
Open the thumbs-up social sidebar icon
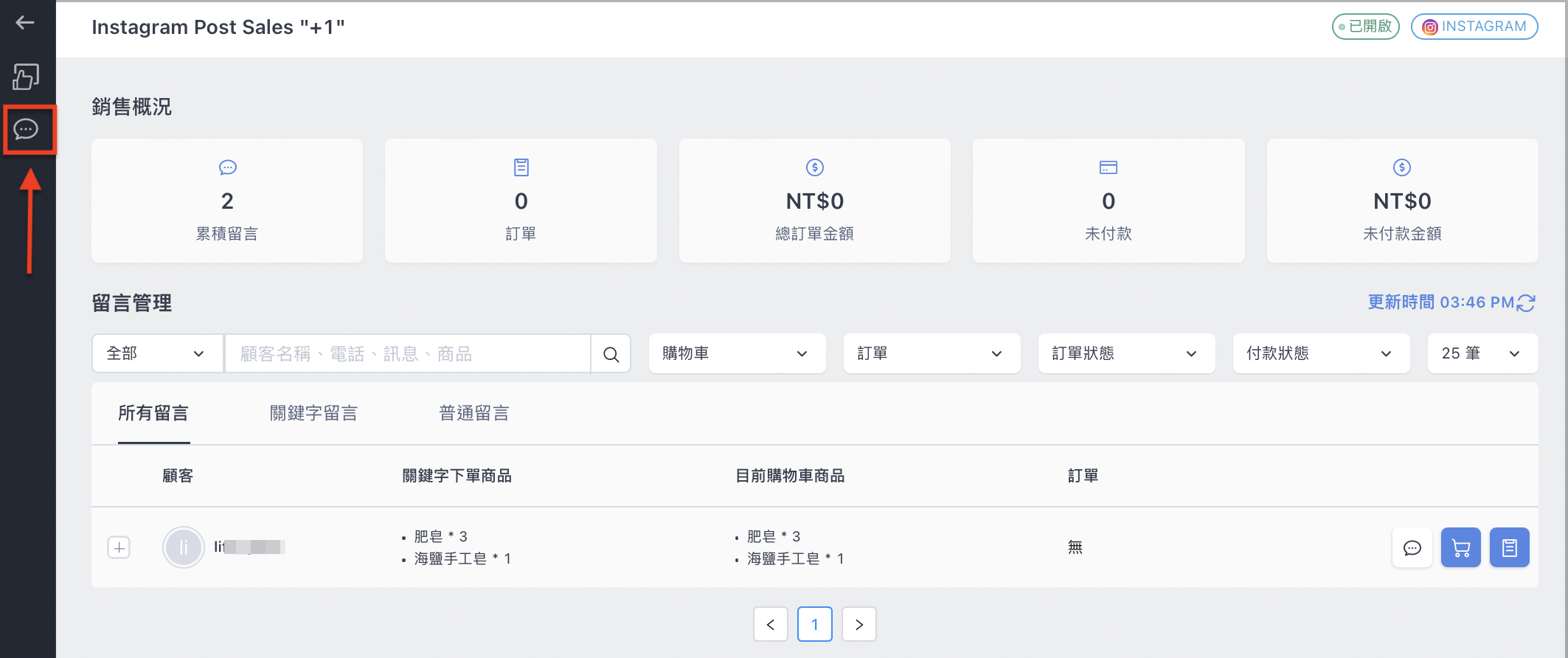[26, 77]
